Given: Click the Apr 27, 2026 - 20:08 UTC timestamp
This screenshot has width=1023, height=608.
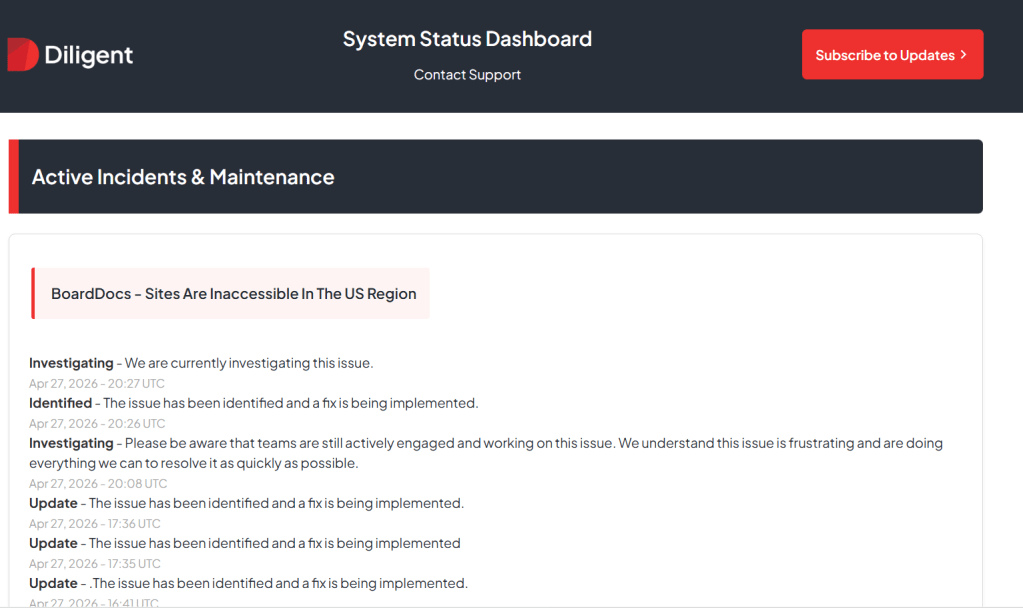Looking at the screenshot, I should click(97, 483).
